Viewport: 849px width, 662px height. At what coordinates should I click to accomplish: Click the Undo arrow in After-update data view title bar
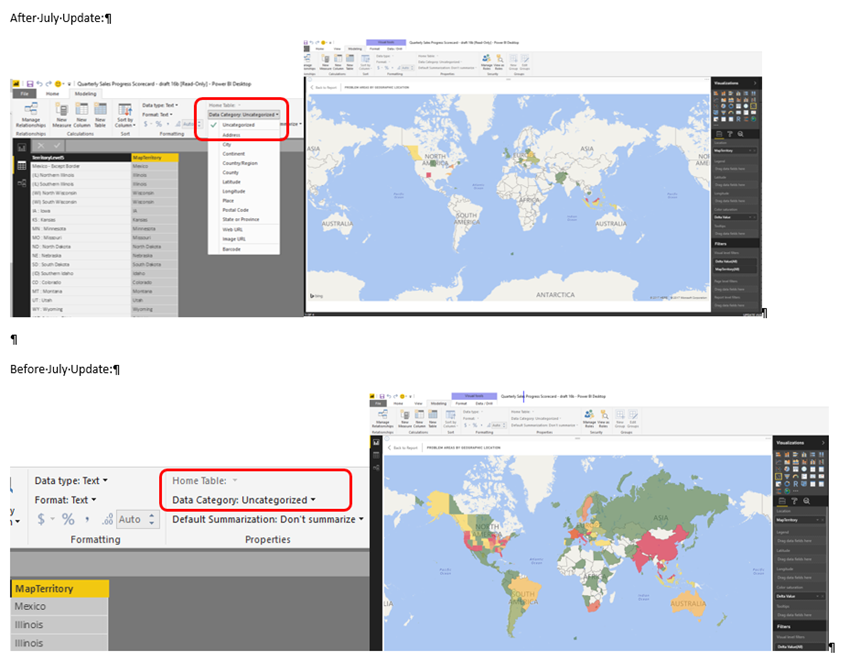pos(39,84)
